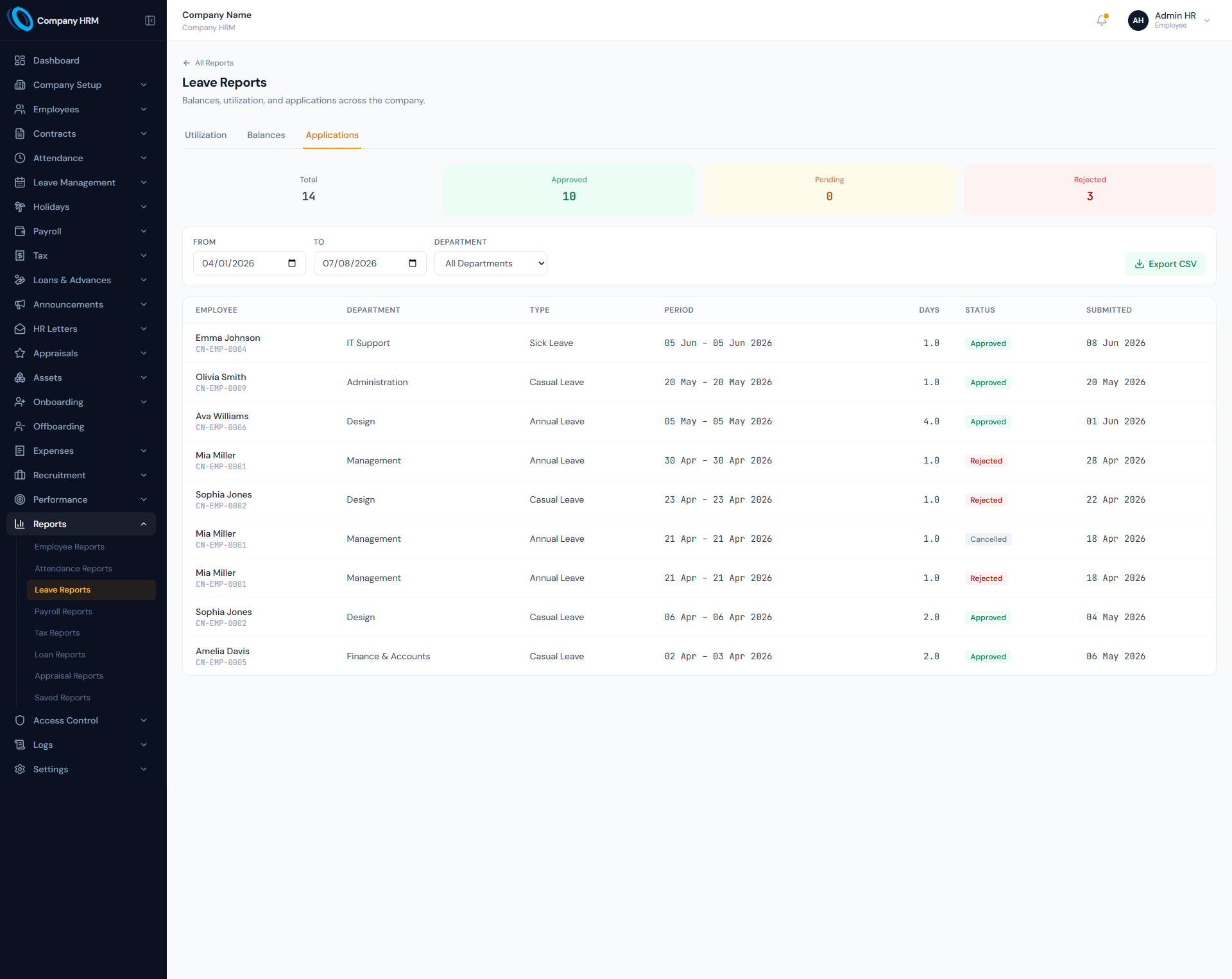Click the Pending count card
1232x979 pixels.
[x=829, y=189]
